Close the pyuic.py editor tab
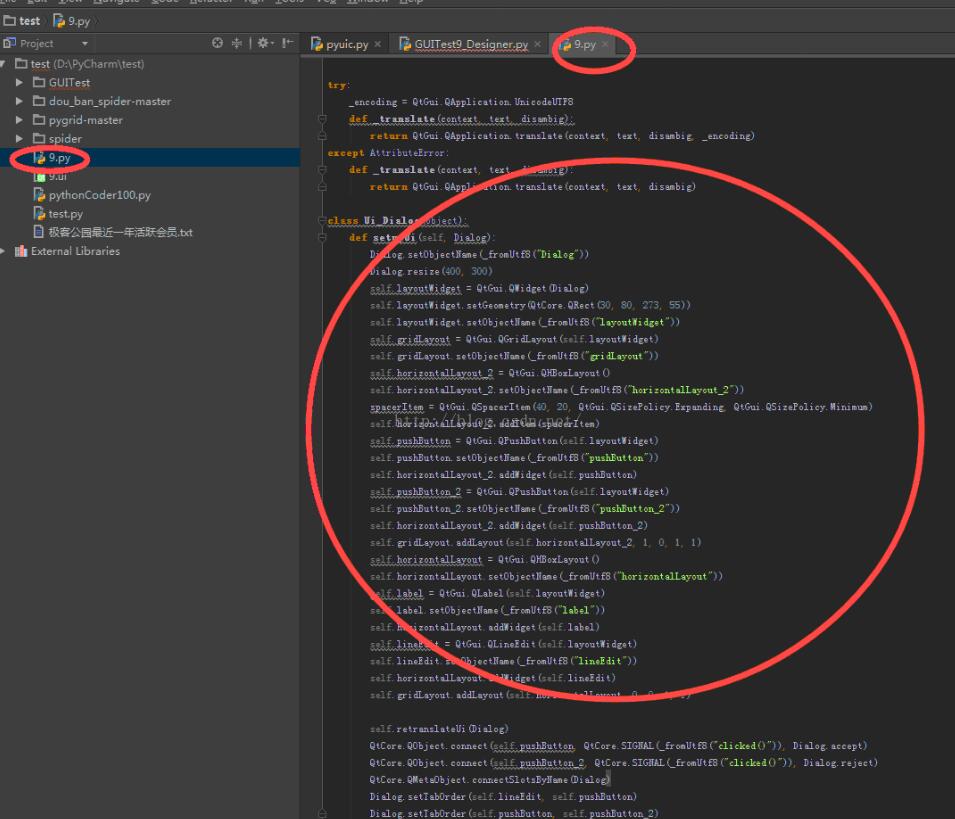The width and height of the screenshot is (955, 819). 377,45
